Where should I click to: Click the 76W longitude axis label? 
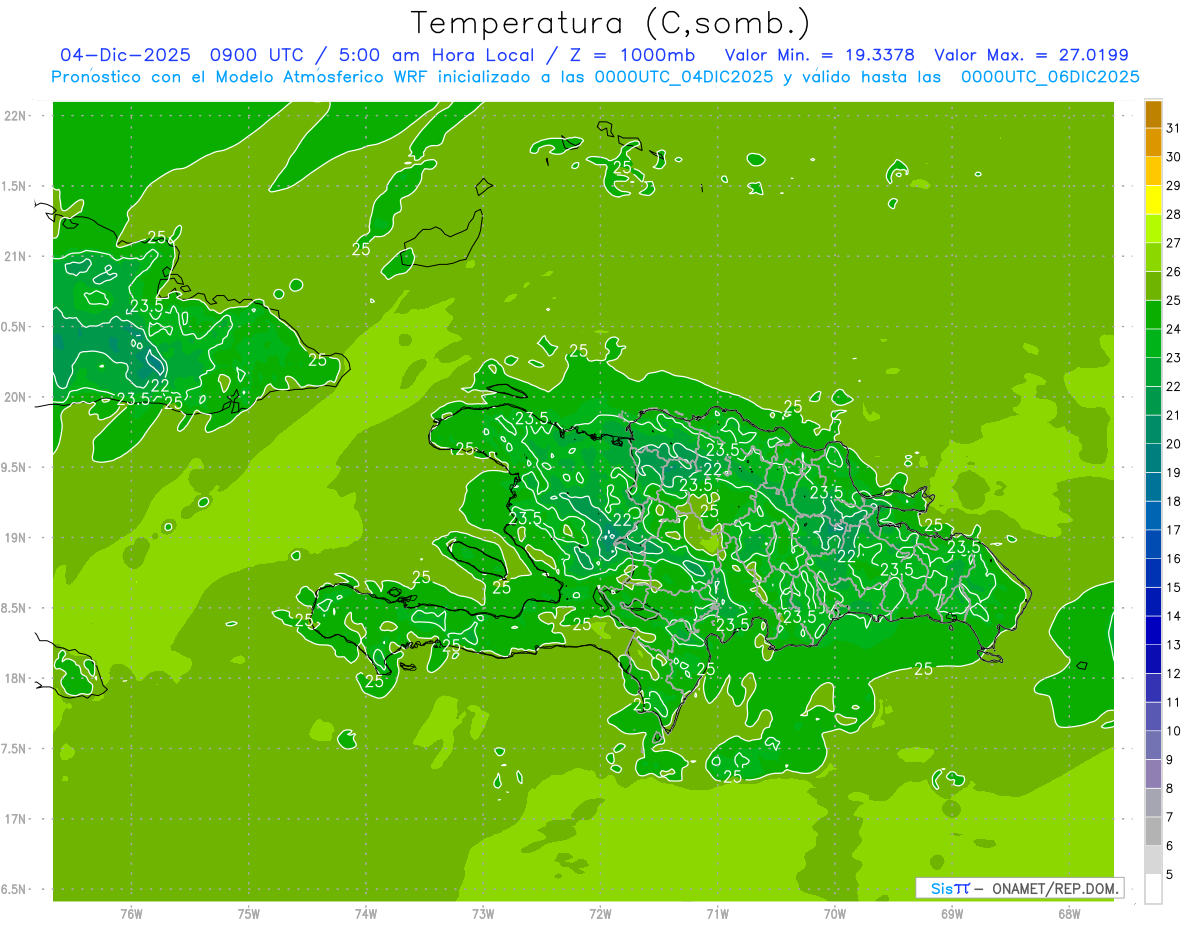click(x=131, y=913)
